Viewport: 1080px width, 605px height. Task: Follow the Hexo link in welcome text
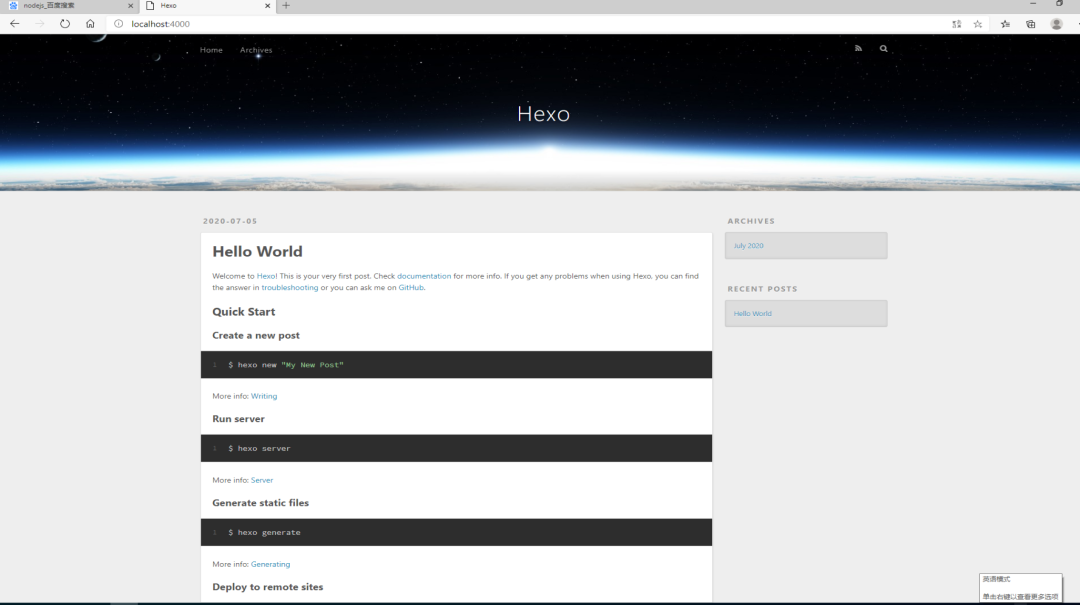266,276
